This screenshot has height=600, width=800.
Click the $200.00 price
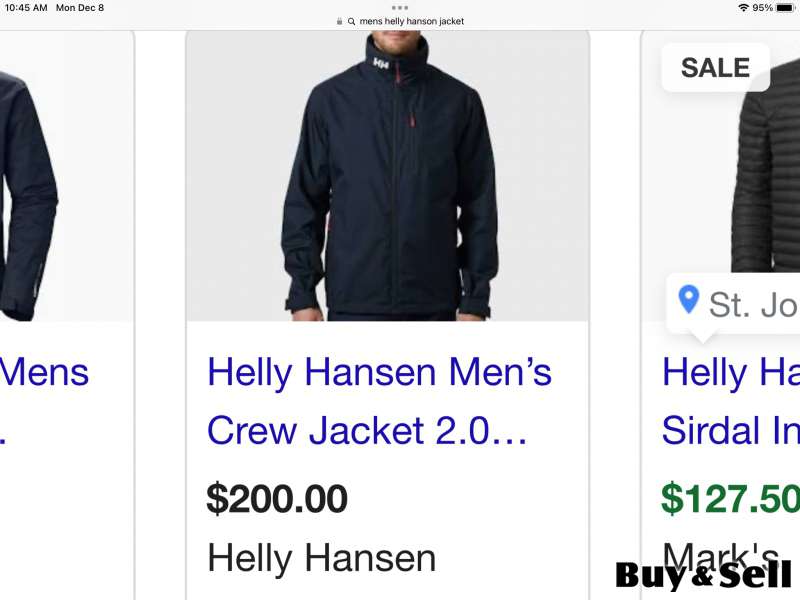pos(277,498)
